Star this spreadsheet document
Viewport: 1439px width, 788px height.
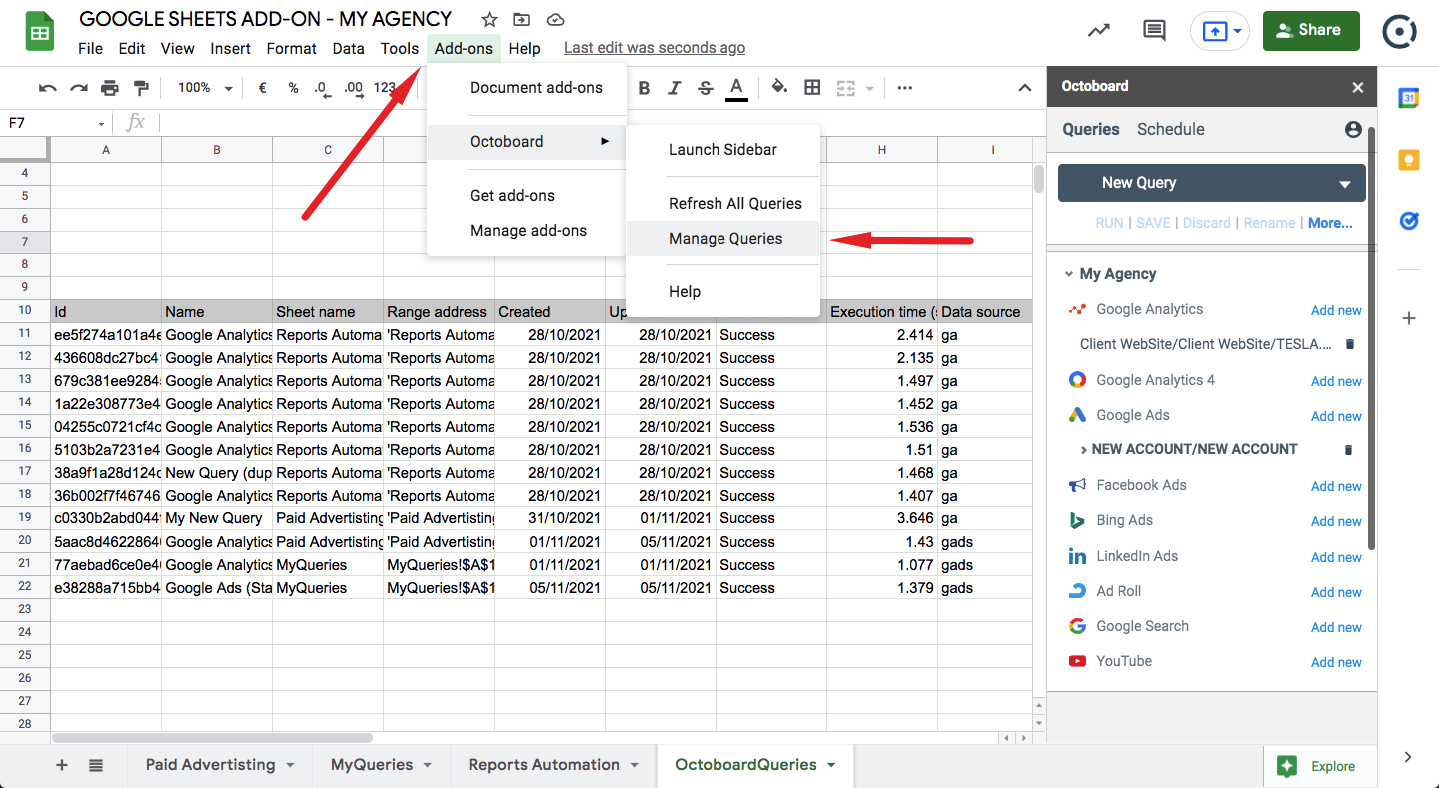489,20
